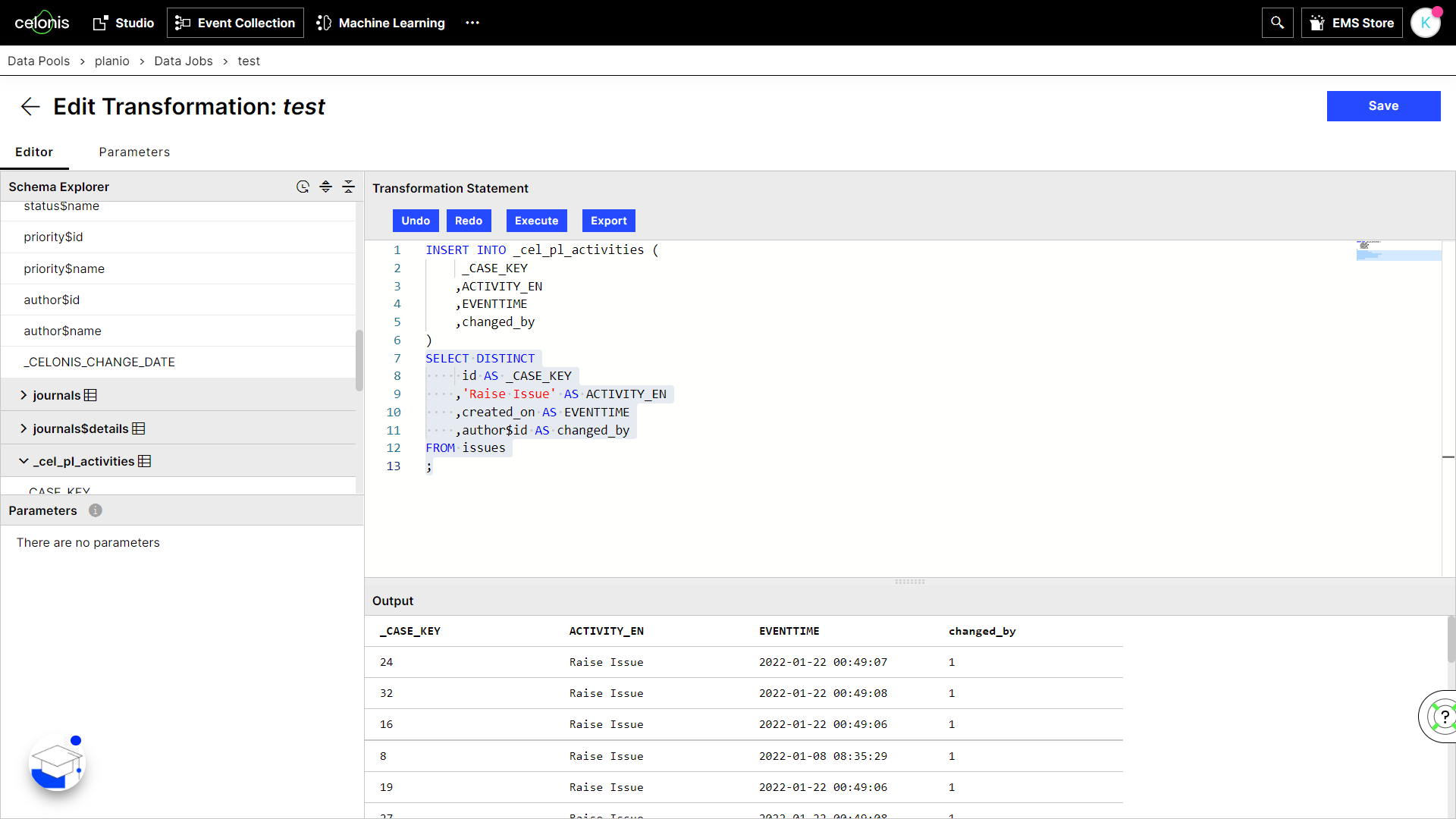Open the search magnifier icon
The image size is (1456, 819).
(x=1277, y=23)
